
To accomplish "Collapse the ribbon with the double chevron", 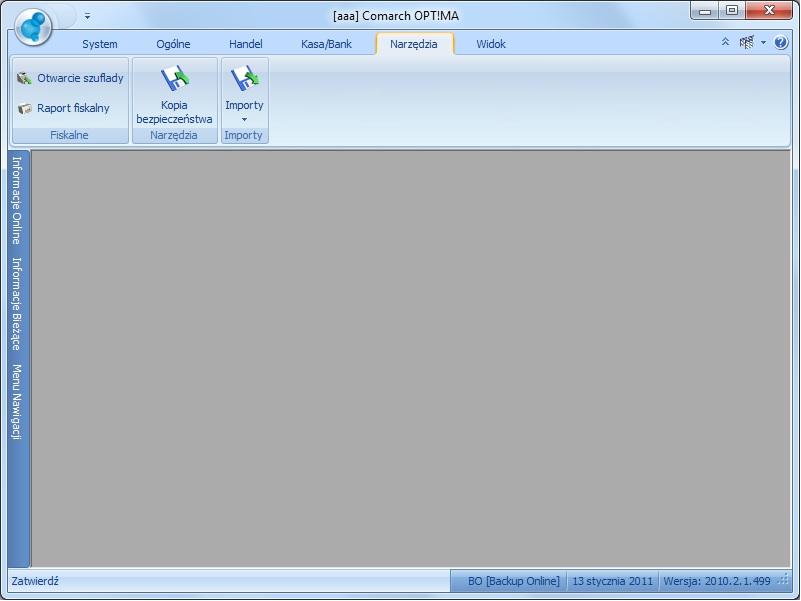I will click(x=725, y=42).
